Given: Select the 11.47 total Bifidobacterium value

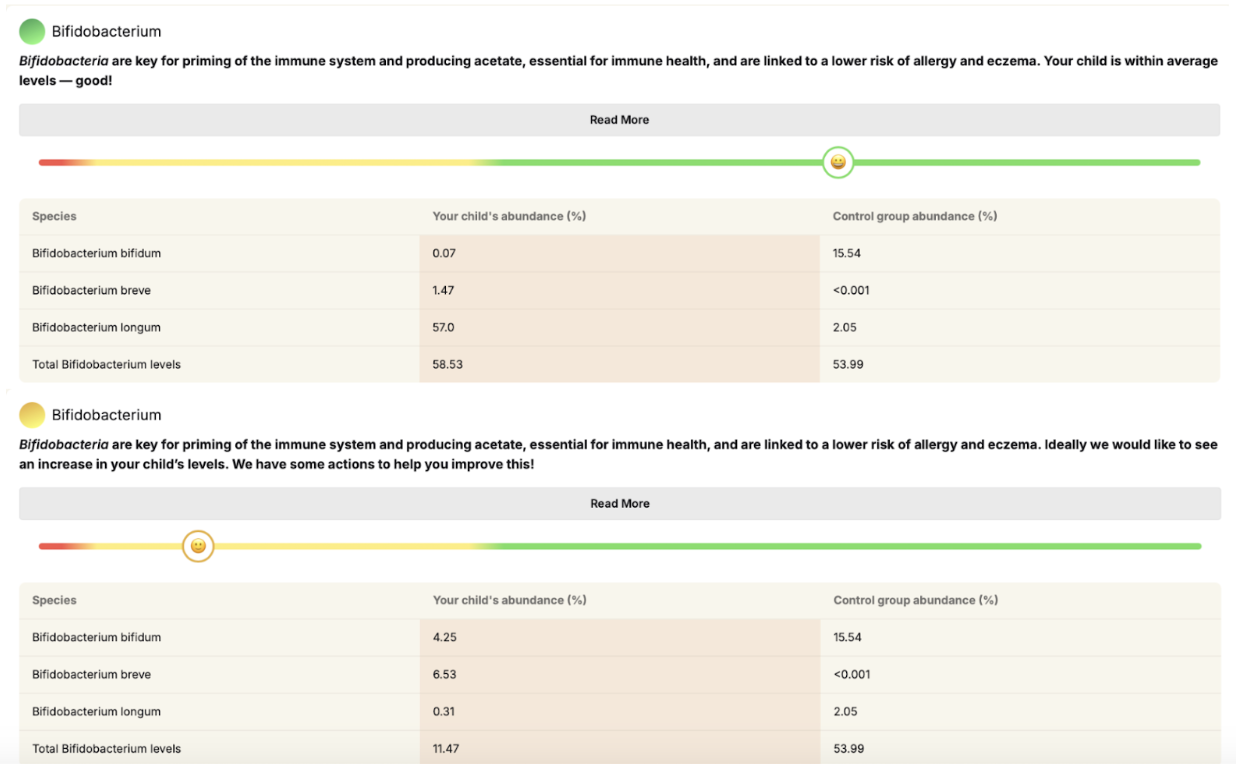Looking at the screenshot, I should (x=447, y=749).
